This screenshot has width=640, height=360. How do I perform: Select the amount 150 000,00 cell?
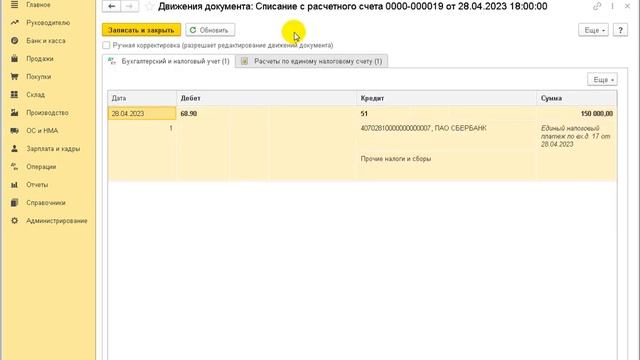(x=577, y=113)
